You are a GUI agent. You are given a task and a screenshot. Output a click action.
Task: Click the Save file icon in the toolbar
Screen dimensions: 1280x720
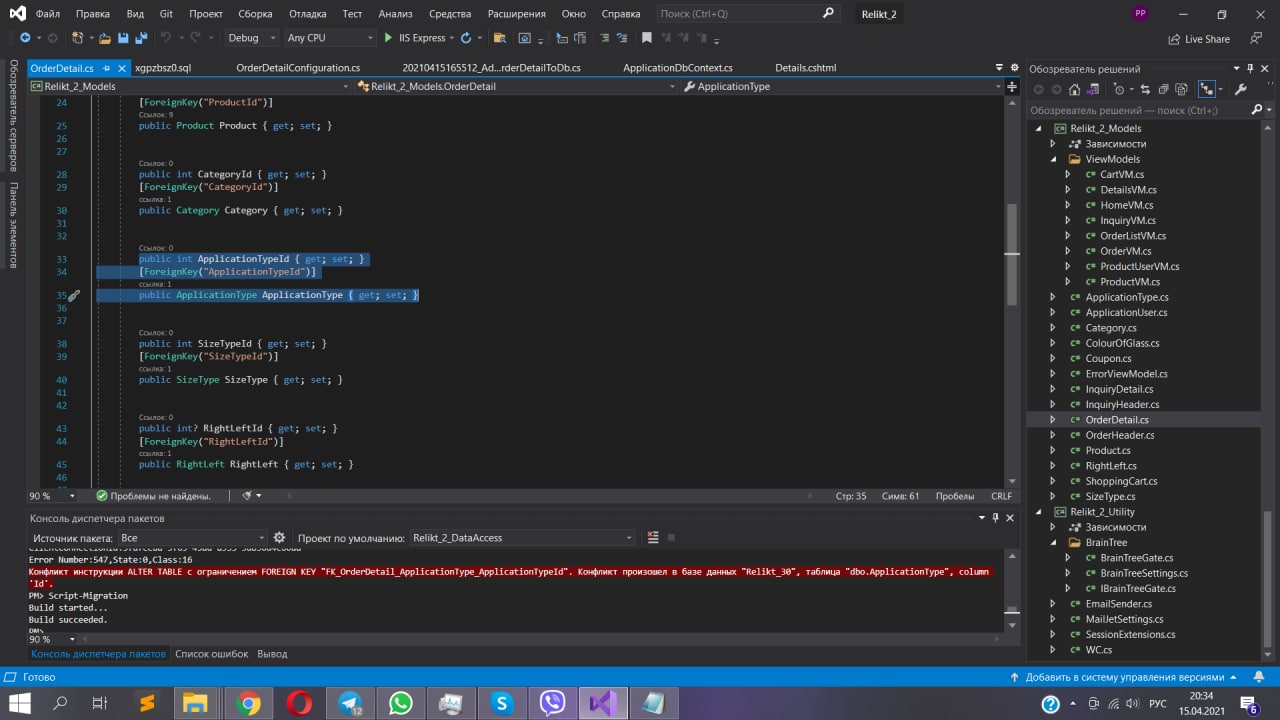click(122, 38)
